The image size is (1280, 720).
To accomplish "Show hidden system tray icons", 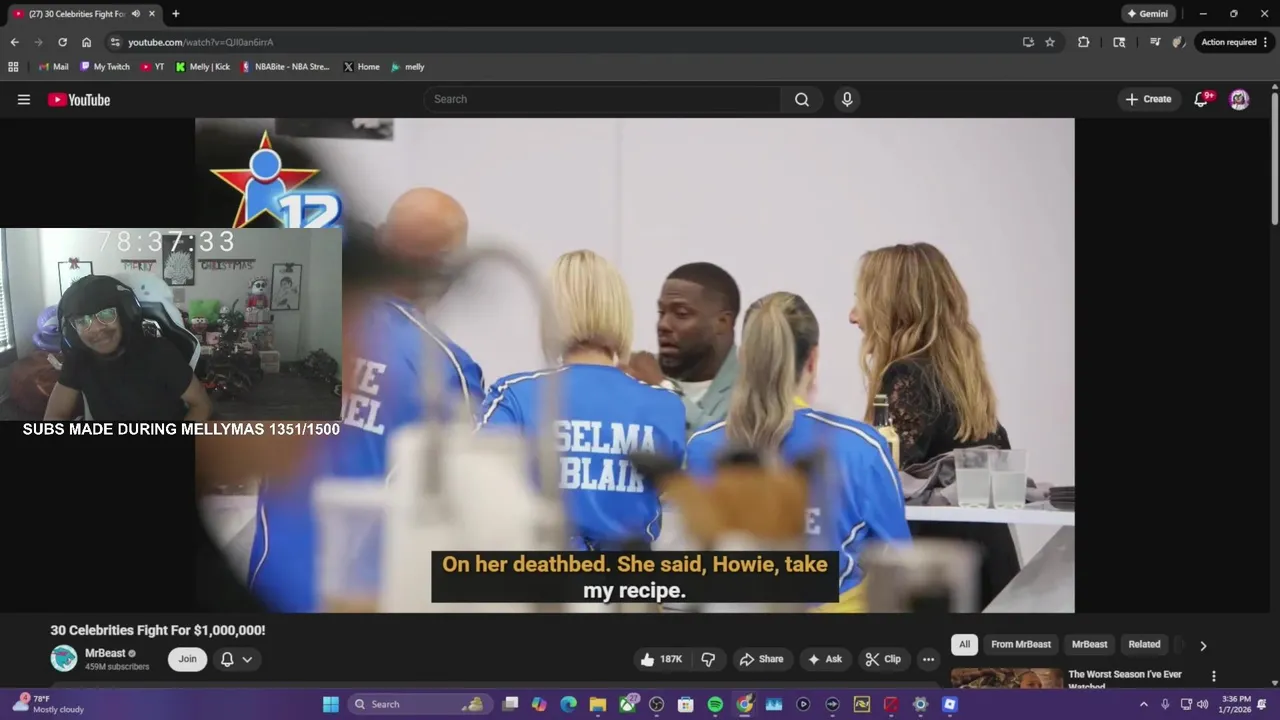I will (x=1144, y=704).
